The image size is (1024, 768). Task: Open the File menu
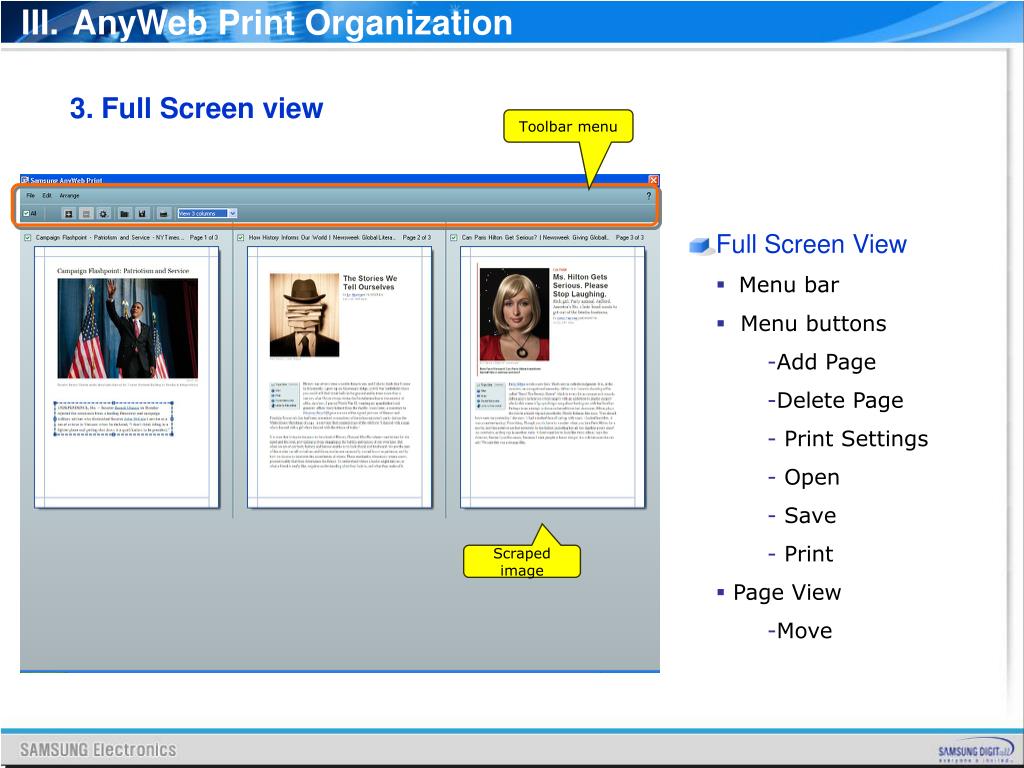pyautogui.click(x=31, y=195)
